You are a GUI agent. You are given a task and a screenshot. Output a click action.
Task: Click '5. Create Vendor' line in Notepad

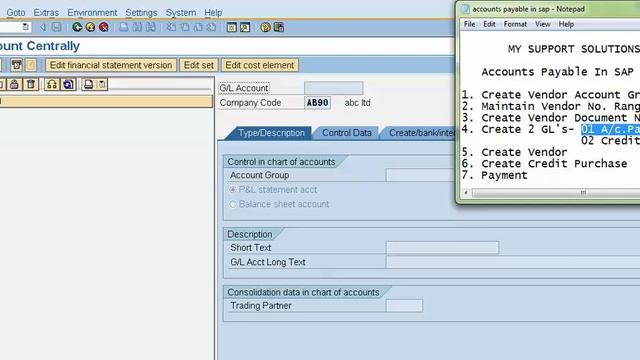tap(514, 152)
